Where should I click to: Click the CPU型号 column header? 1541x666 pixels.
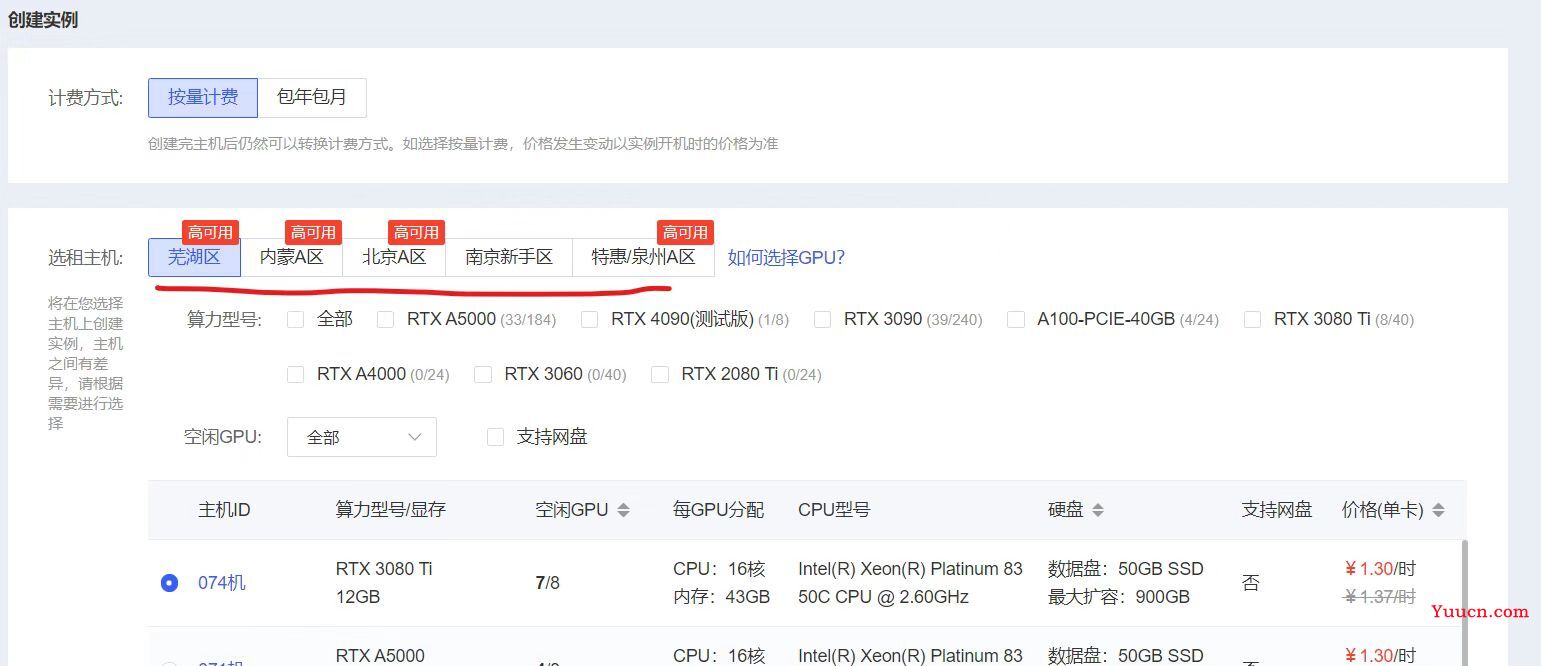coord(834,510)
